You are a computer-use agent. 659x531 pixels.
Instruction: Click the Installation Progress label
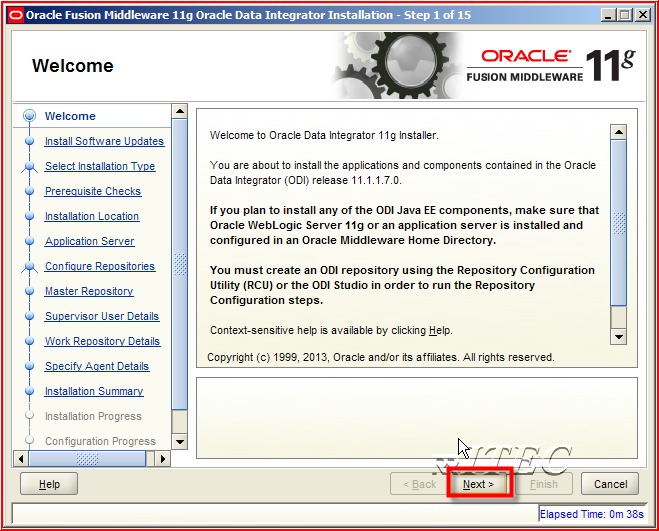(x=93, y=416)
